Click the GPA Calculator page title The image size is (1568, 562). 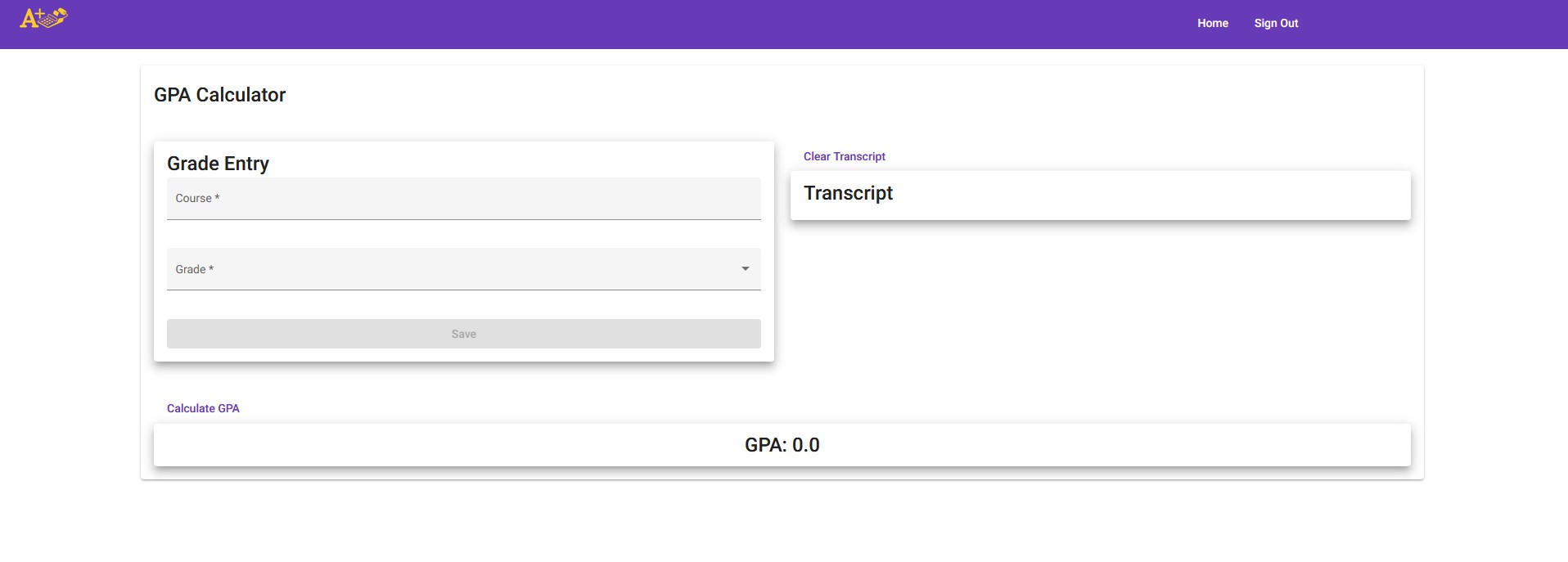point(220,94)
